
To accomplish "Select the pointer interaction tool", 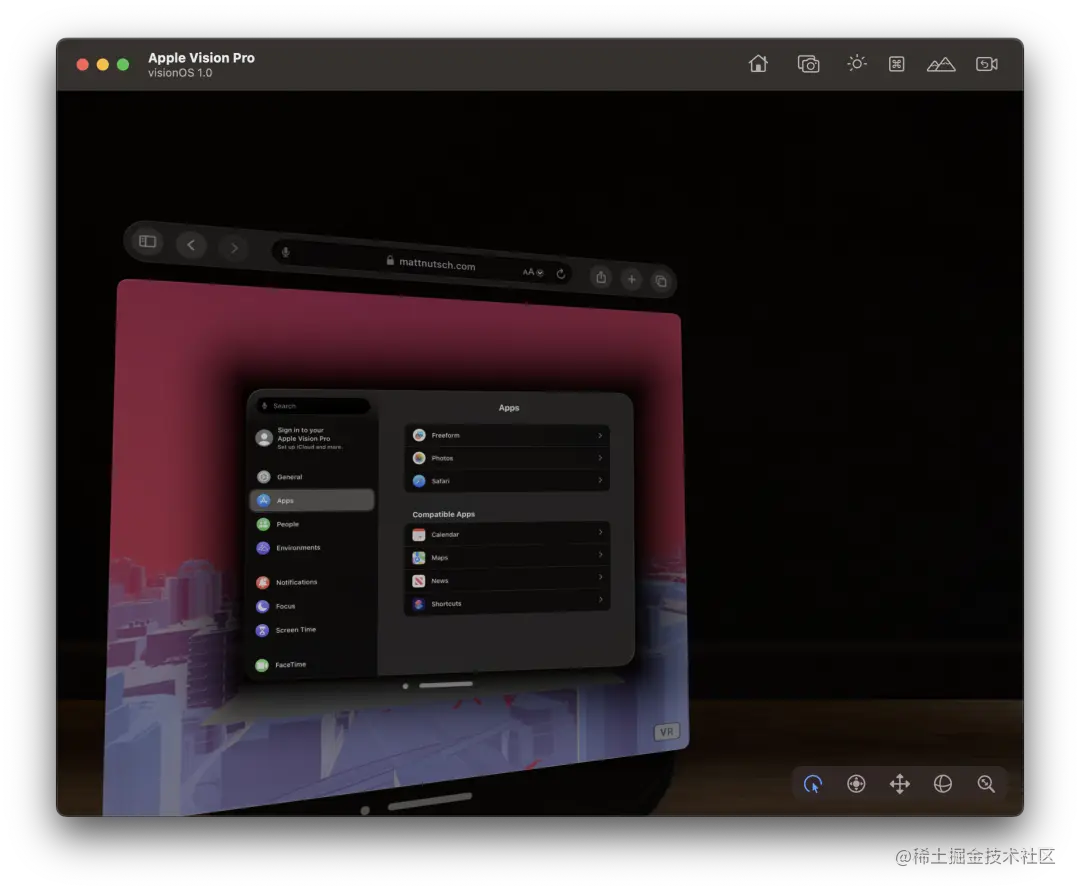I will (x=813, y=784).
